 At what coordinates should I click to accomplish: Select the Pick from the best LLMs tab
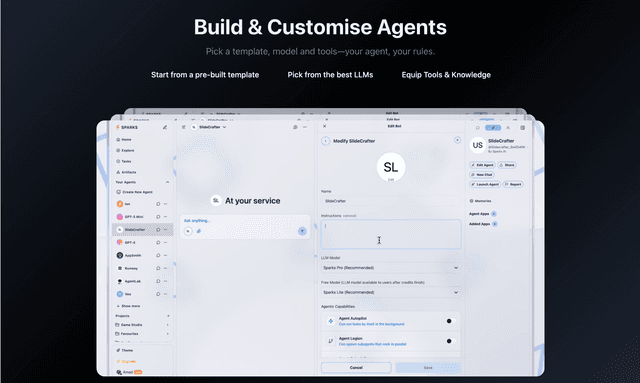pyautogui.click(x=330, y=75)
